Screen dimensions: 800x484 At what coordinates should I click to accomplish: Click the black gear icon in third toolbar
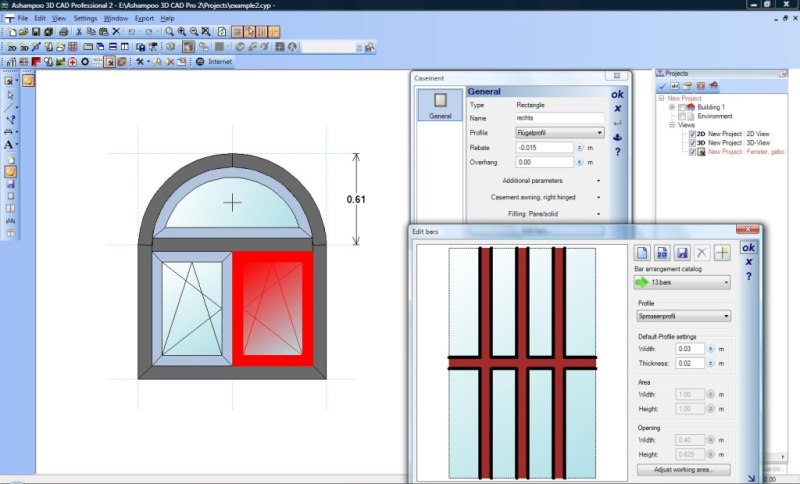[x=85, y=62]
